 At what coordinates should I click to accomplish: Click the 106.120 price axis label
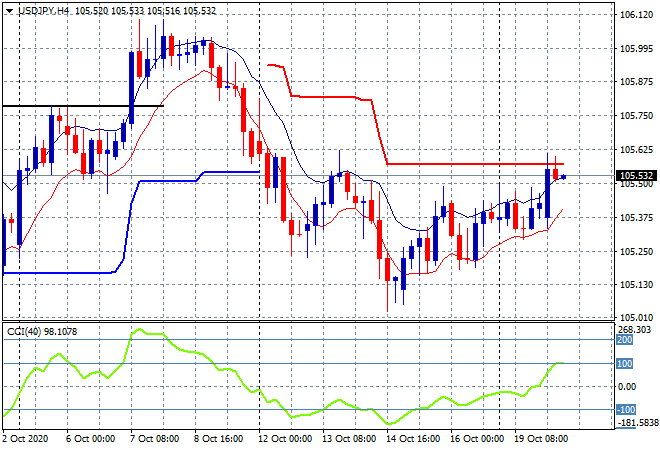tap(639, 15)
